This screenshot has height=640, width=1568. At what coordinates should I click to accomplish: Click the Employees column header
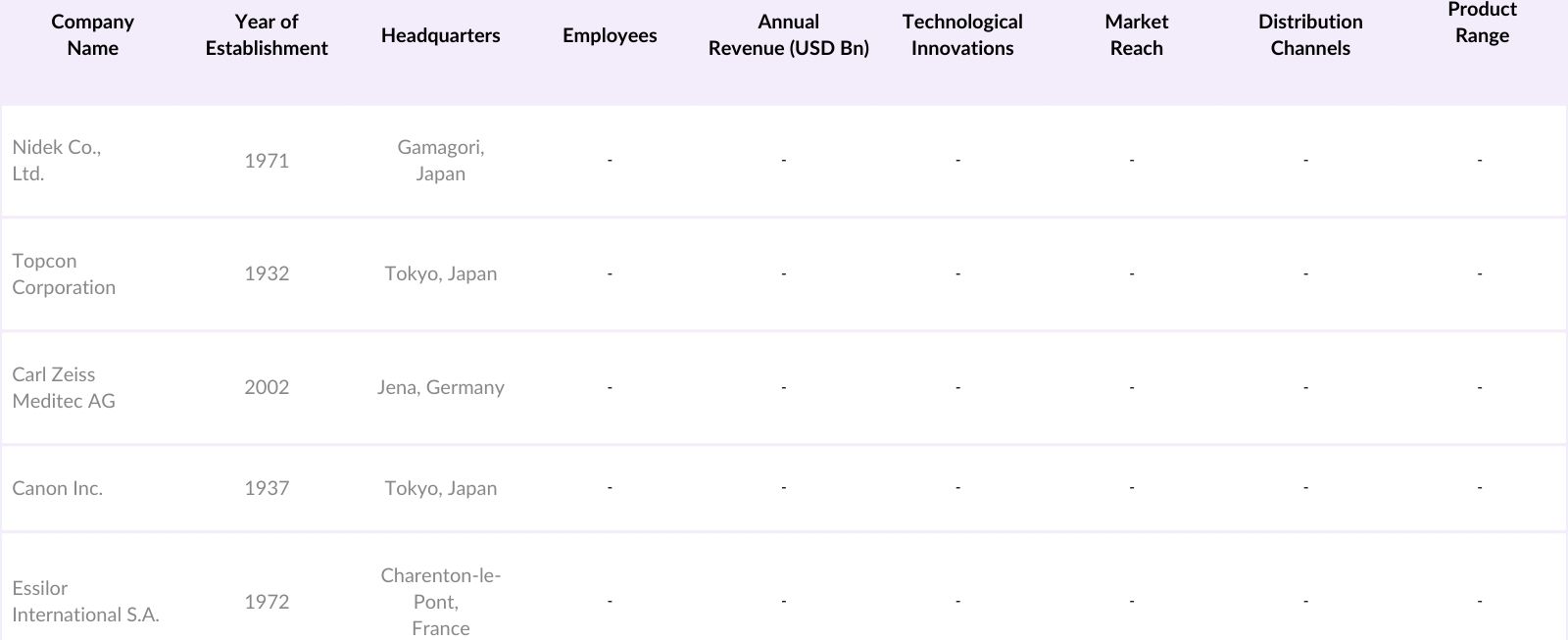610,35
